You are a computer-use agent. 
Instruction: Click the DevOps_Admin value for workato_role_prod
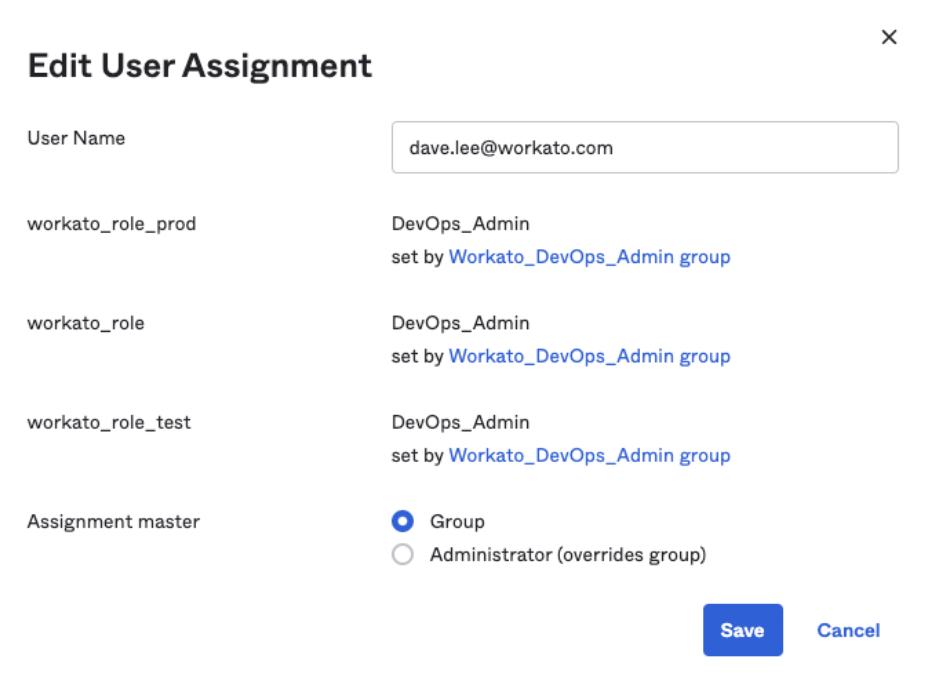pyautogui.click(x=460, y=224)
